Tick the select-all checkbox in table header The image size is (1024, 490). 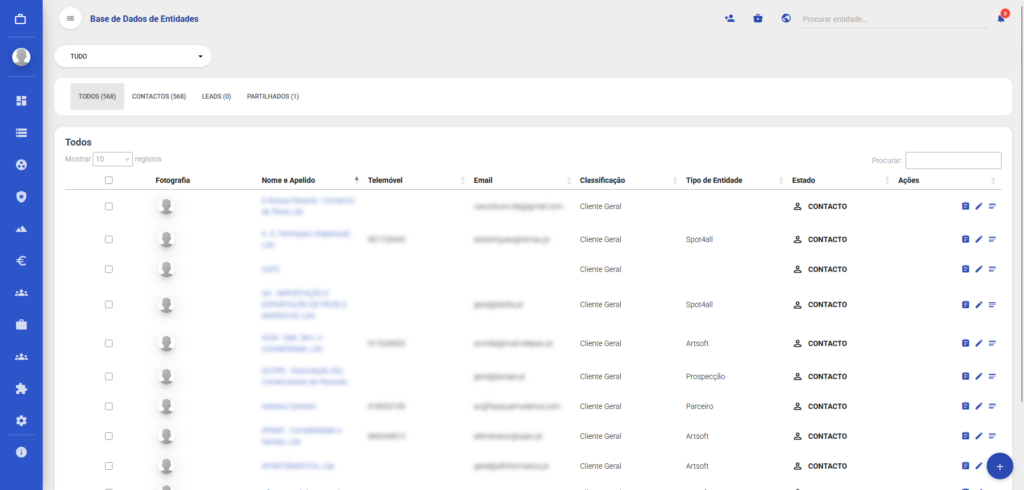pos(108,180)
